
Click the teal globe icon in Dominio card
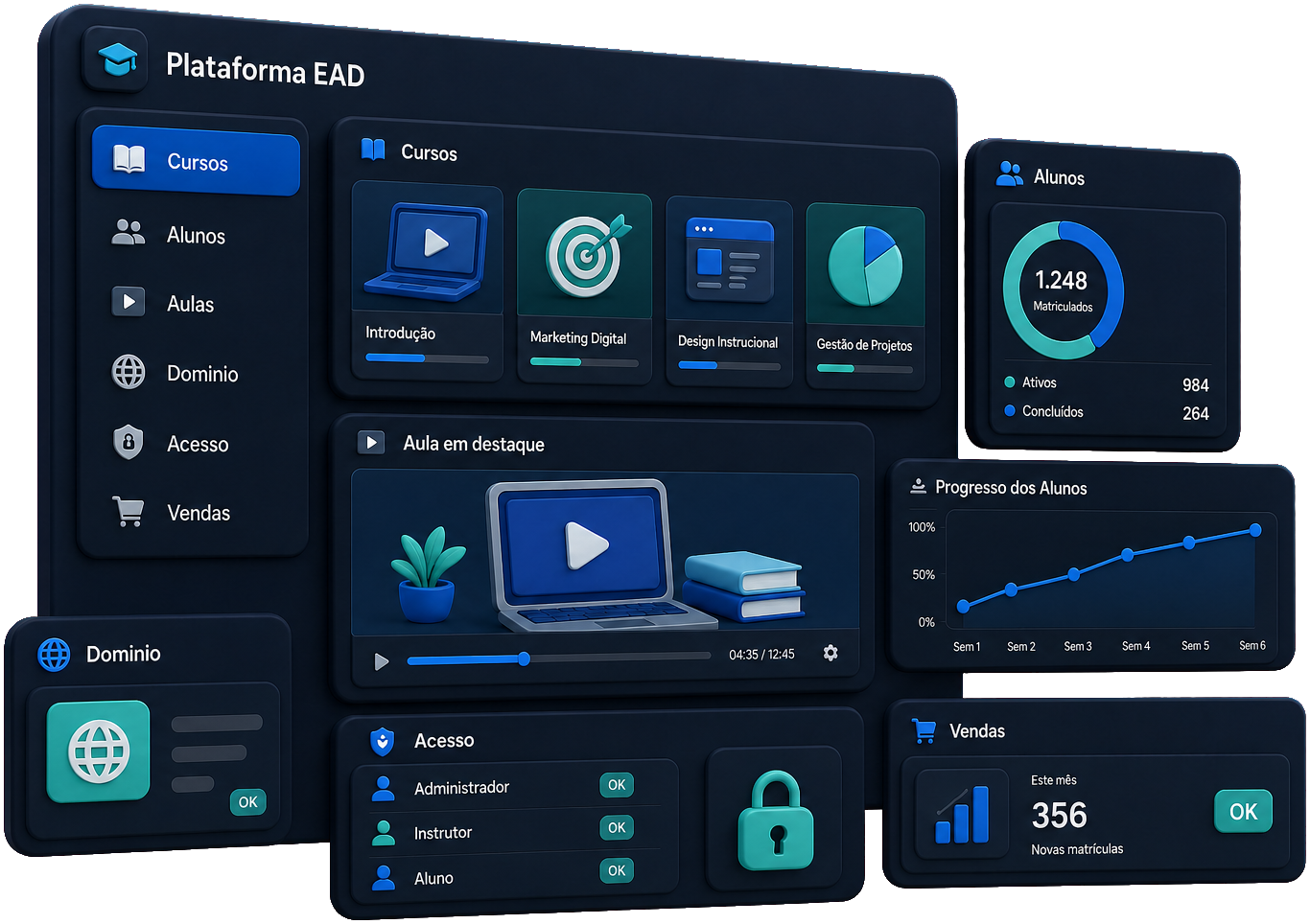point(98,751)
